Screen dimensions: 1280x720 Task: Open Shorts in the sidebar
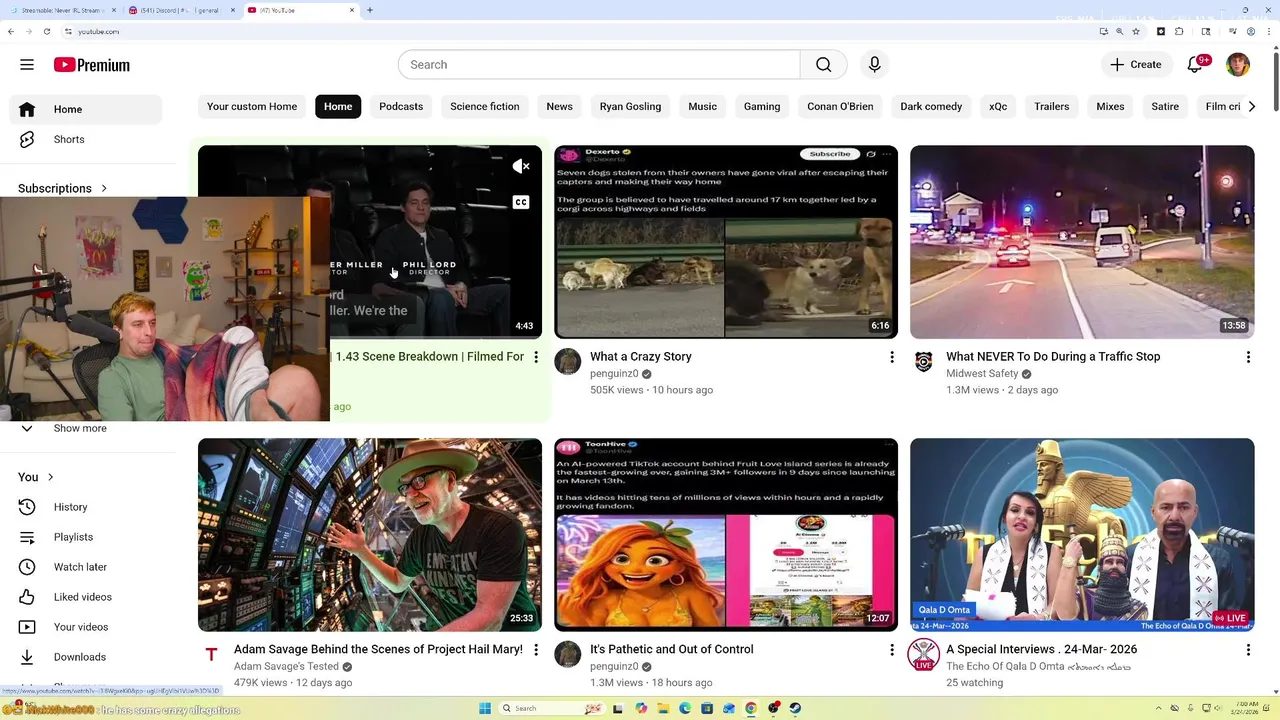tap(85, 139)
